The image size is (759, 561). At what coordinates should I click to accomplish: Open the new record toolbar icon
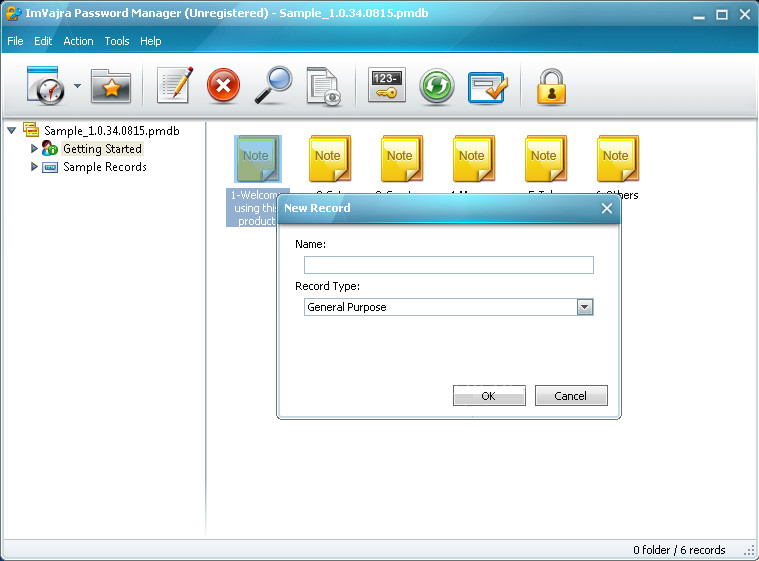tap(45, 85)
